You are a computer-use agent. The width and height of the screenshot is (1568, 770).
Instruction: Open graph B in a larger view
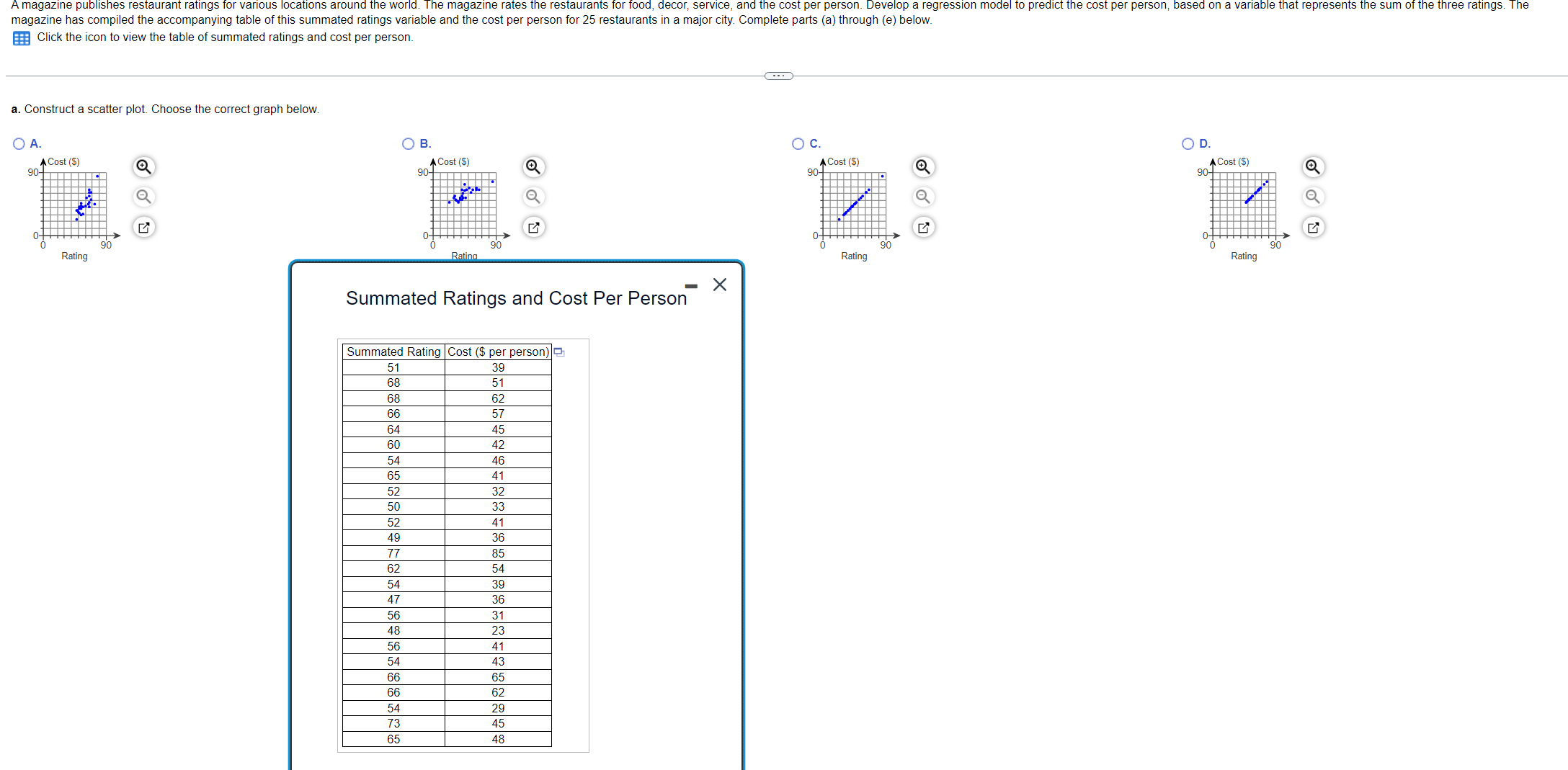click(x=533, y=227)
